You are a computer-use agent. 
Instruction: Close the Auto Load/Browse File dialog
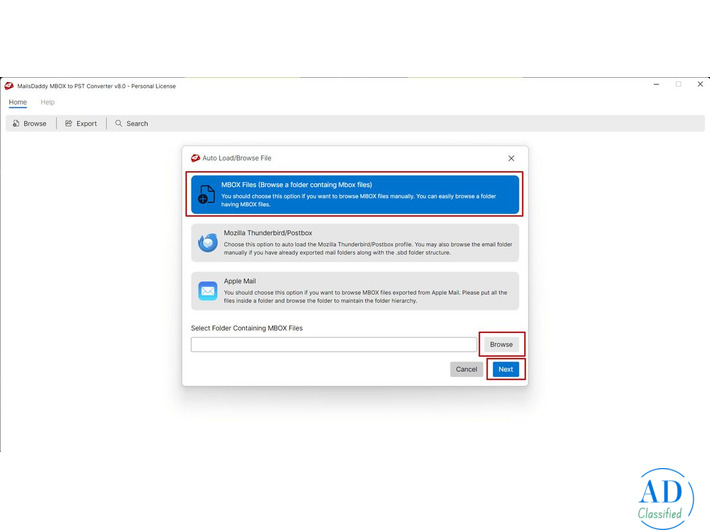coord(511,158)
